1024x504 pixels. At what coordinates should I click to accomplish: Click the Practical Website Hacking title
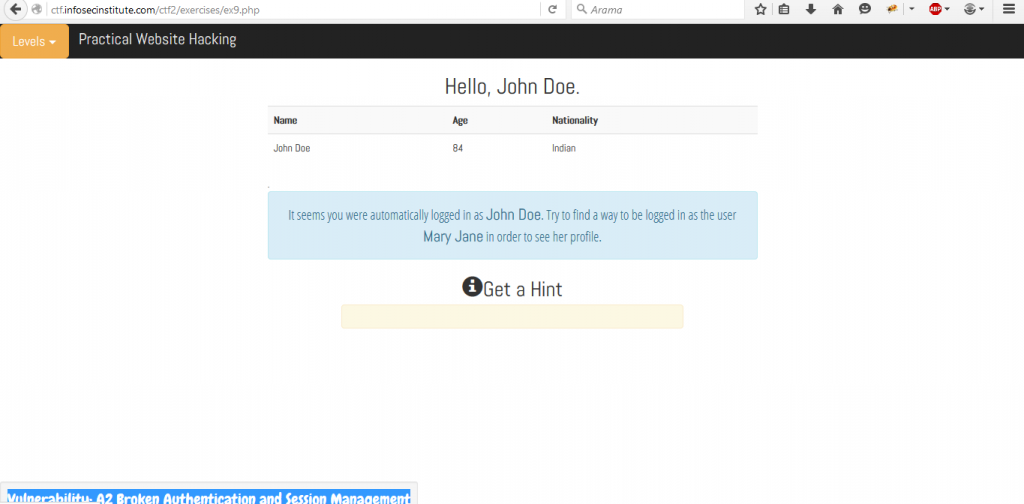[x=157, y=40]
